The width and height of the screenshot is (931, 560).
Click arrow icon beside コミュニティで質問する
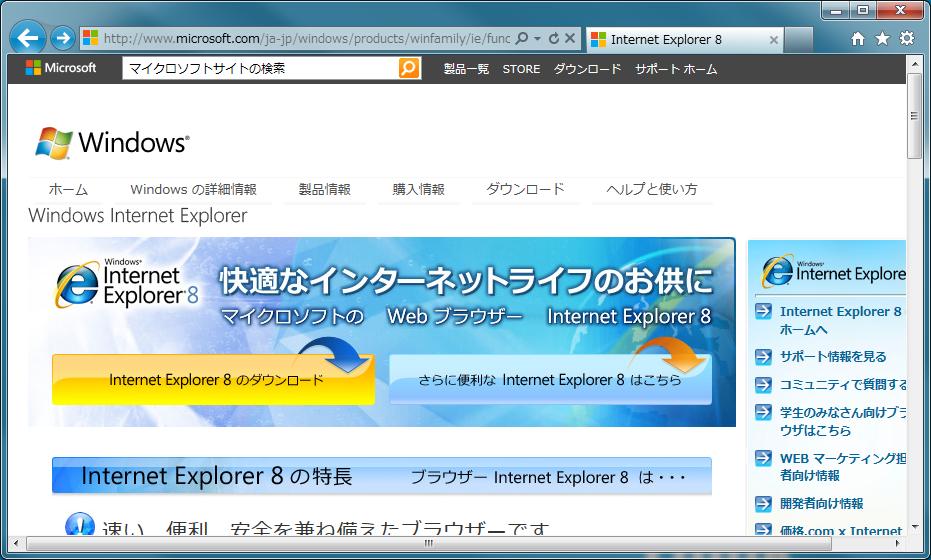point(763,385)
